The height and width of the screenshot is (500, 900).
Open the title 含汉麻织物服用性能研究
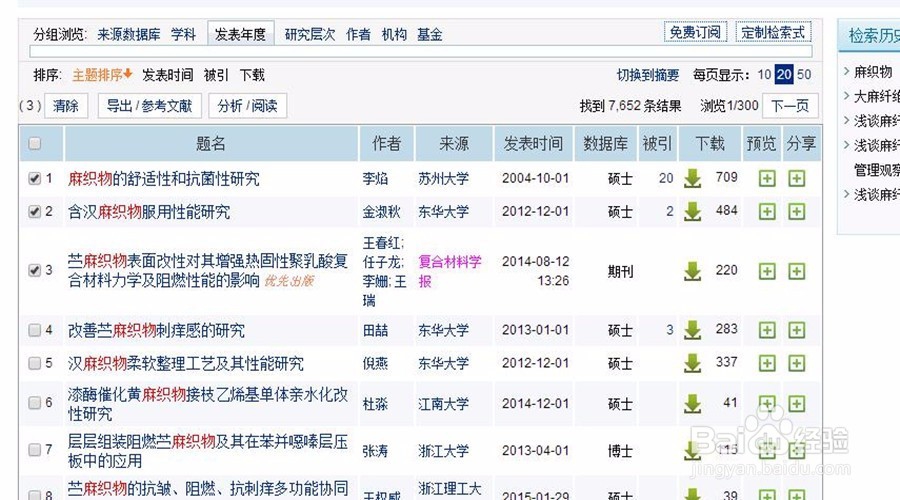pyautogui.click(x=149, y=212)
